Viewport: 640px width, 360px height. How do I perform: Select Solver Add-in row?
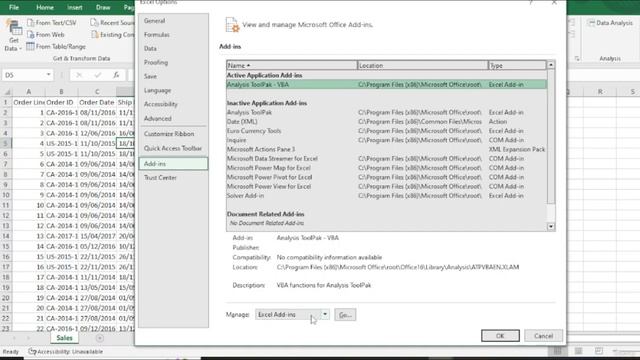click(386, 196)
